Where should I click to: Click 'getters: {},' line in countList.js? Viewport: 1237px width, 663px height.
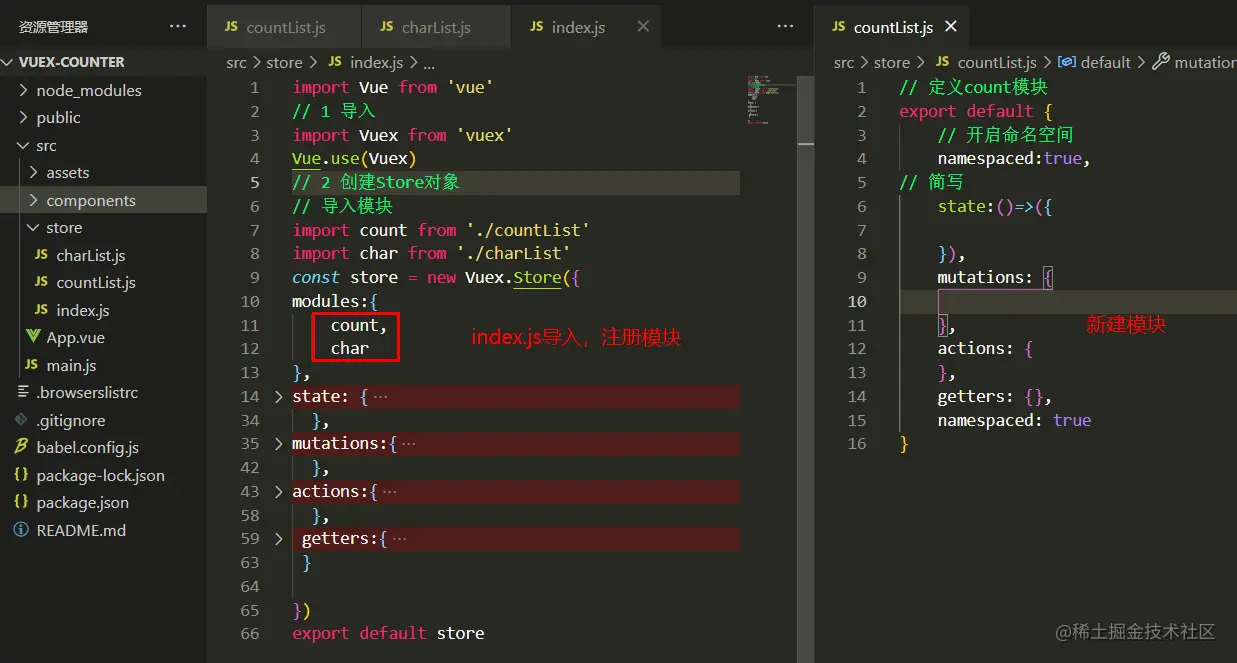995,397
